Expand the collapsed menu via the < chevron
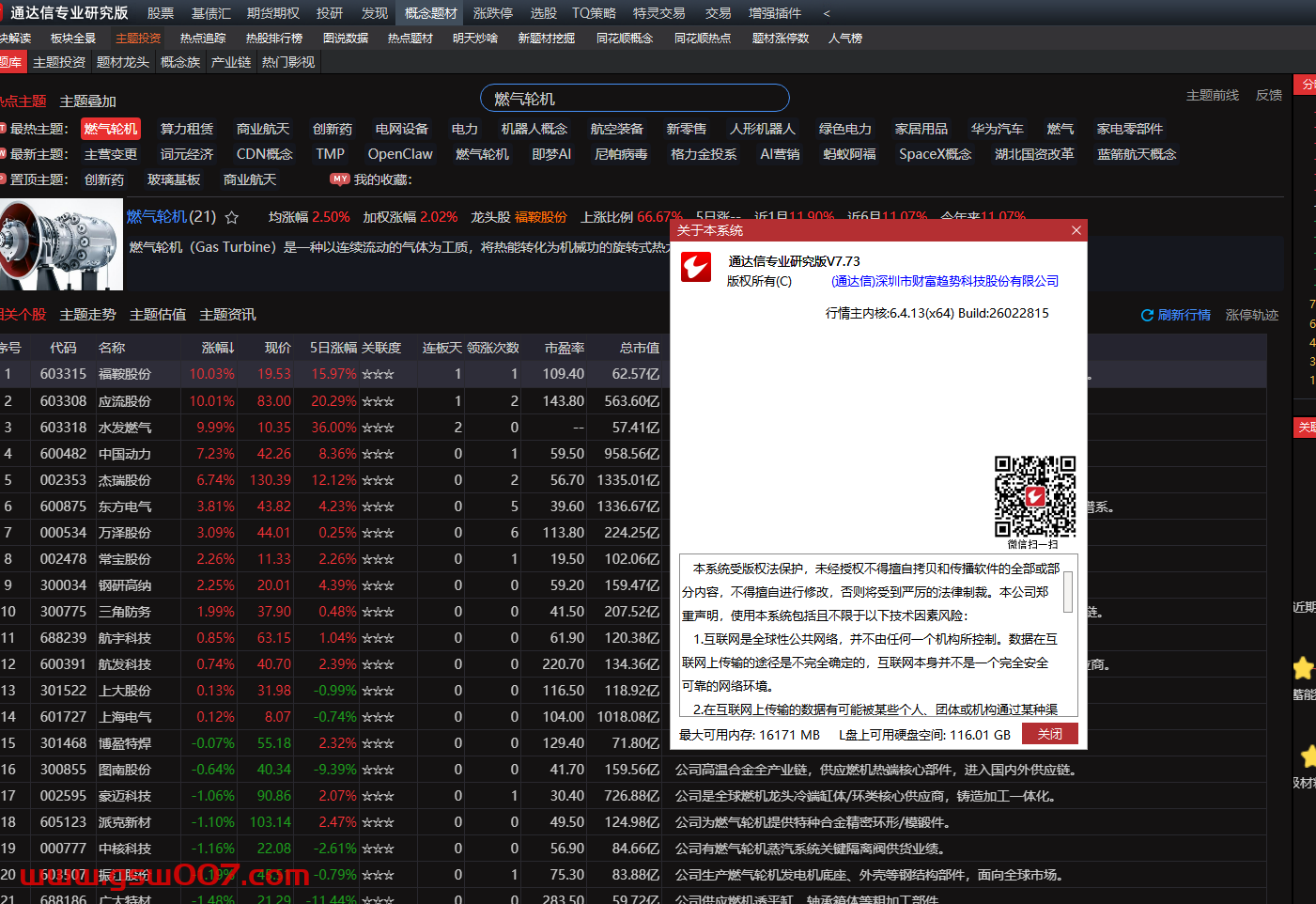 (825, 12)
